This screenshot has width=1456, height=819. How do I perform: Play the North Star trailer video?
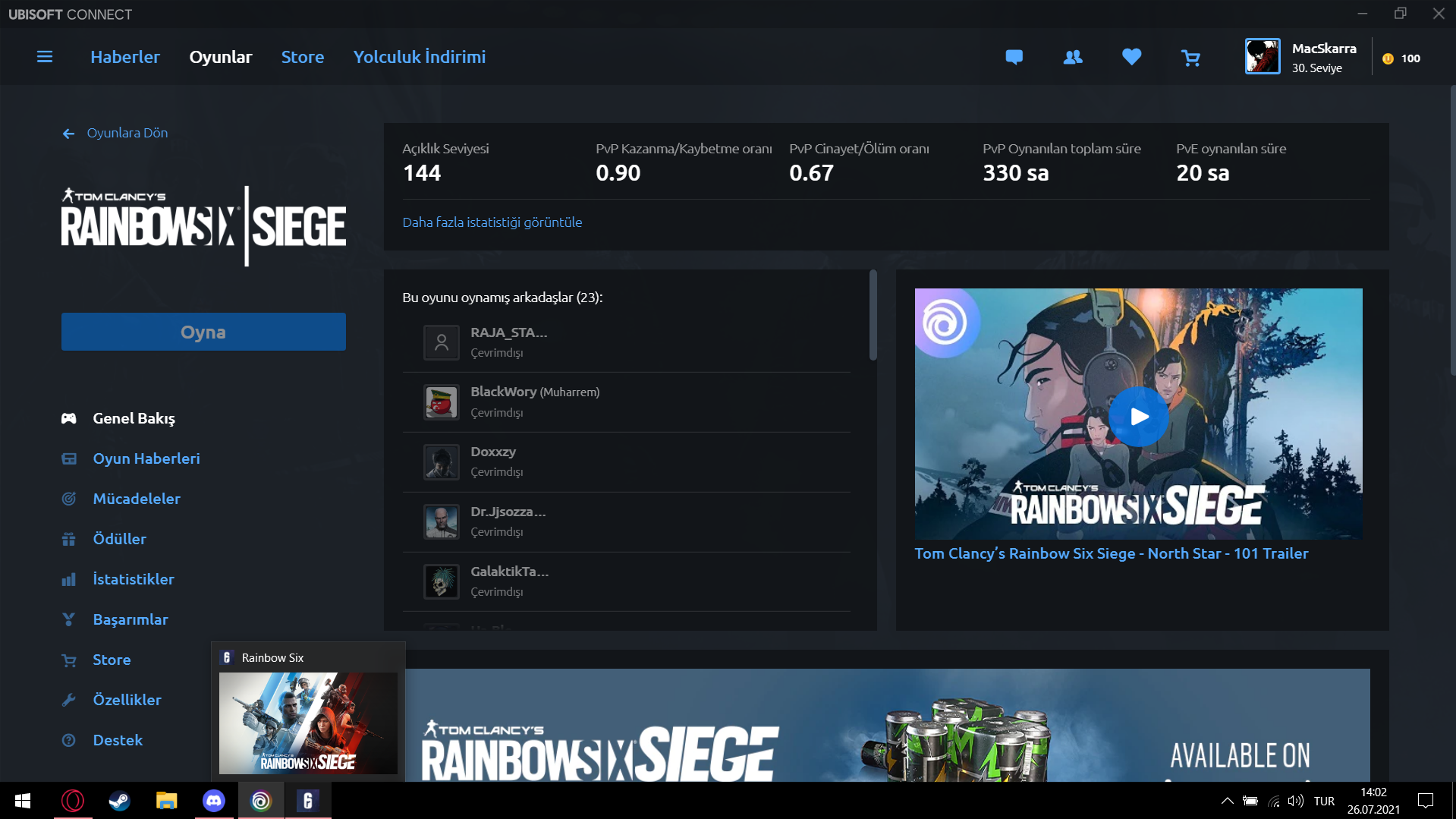click(1138, 417)
